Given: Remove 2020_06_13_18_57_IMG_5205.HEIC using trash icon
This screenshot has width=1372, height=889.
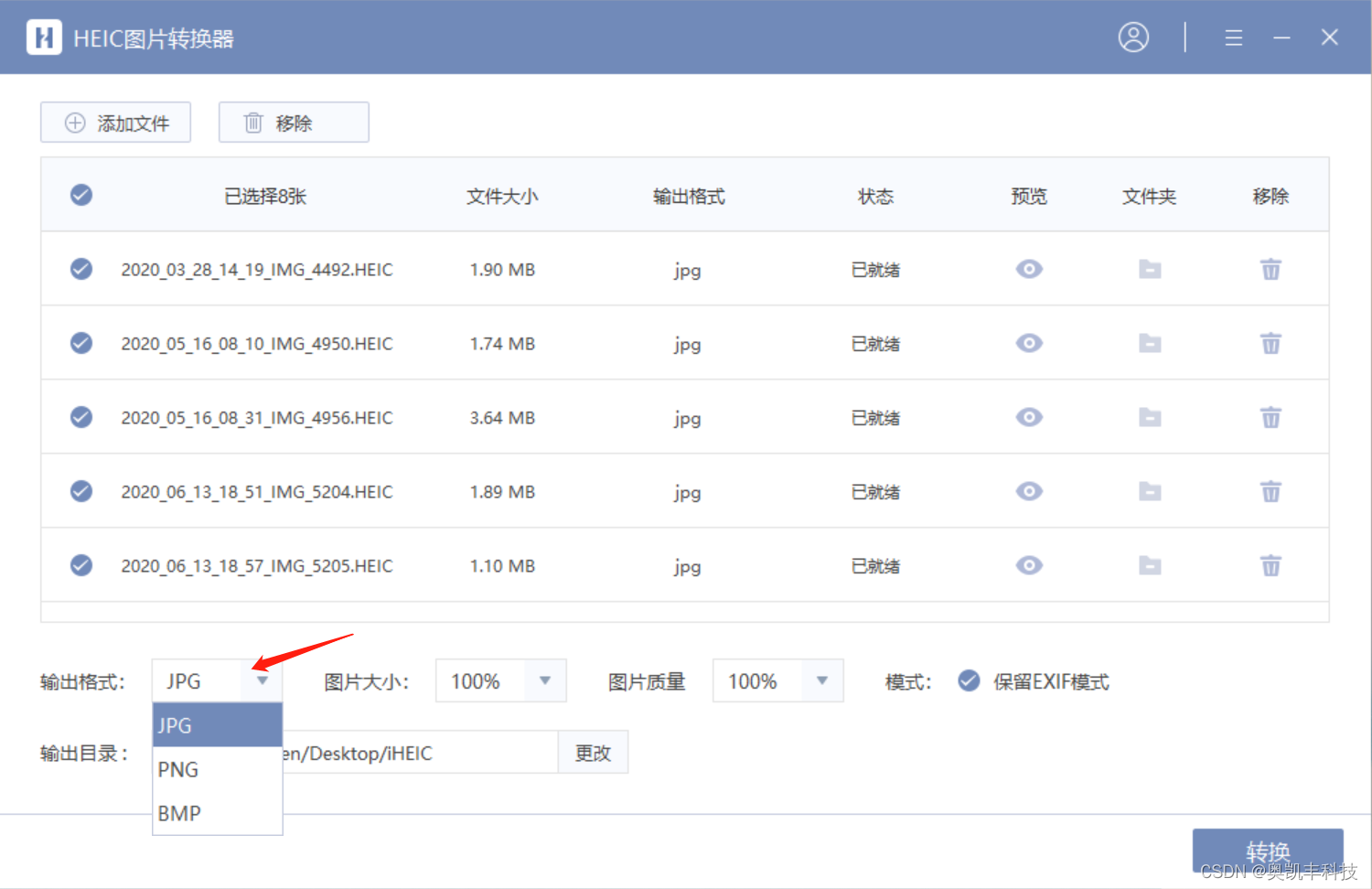Looking at the screenshot, I should click(1270, 565).
